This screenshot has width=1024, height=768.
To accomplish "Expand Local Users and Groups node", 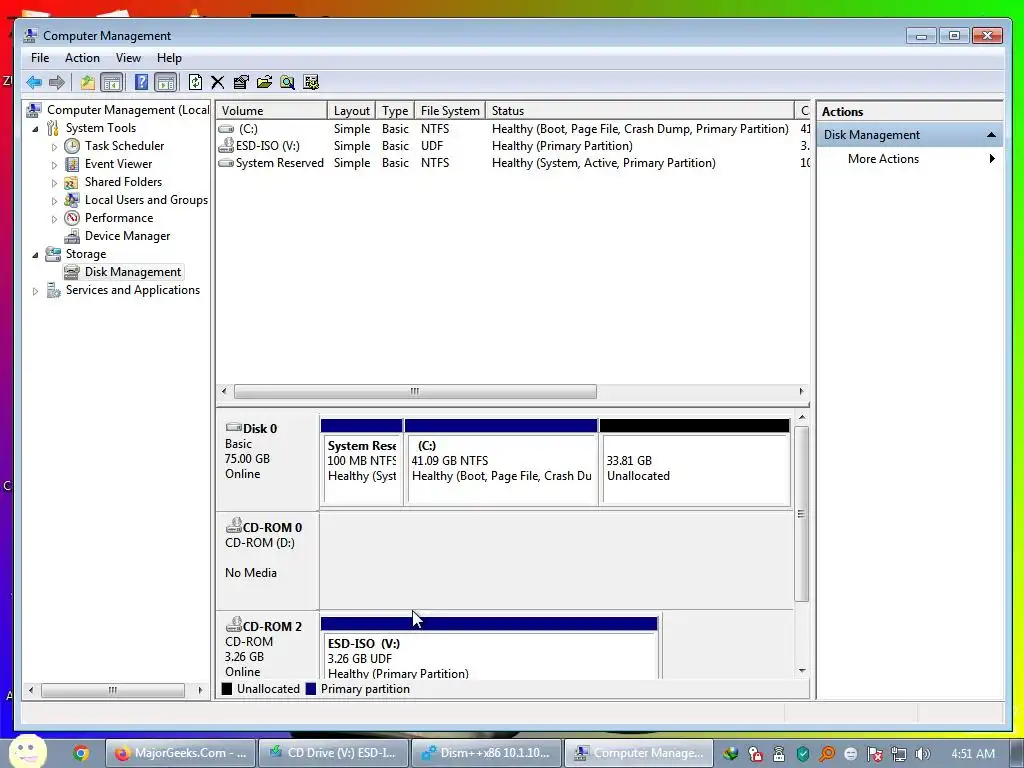I will pos(54,201).
